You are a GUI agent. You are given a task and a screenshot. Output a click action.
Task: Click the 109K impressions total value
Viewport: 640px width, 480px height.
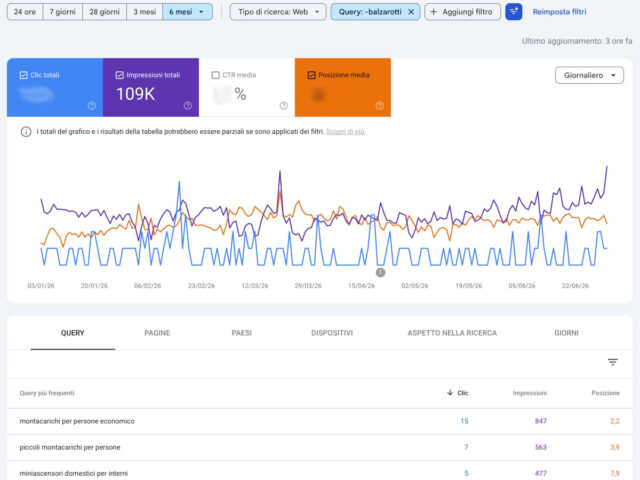136,94
